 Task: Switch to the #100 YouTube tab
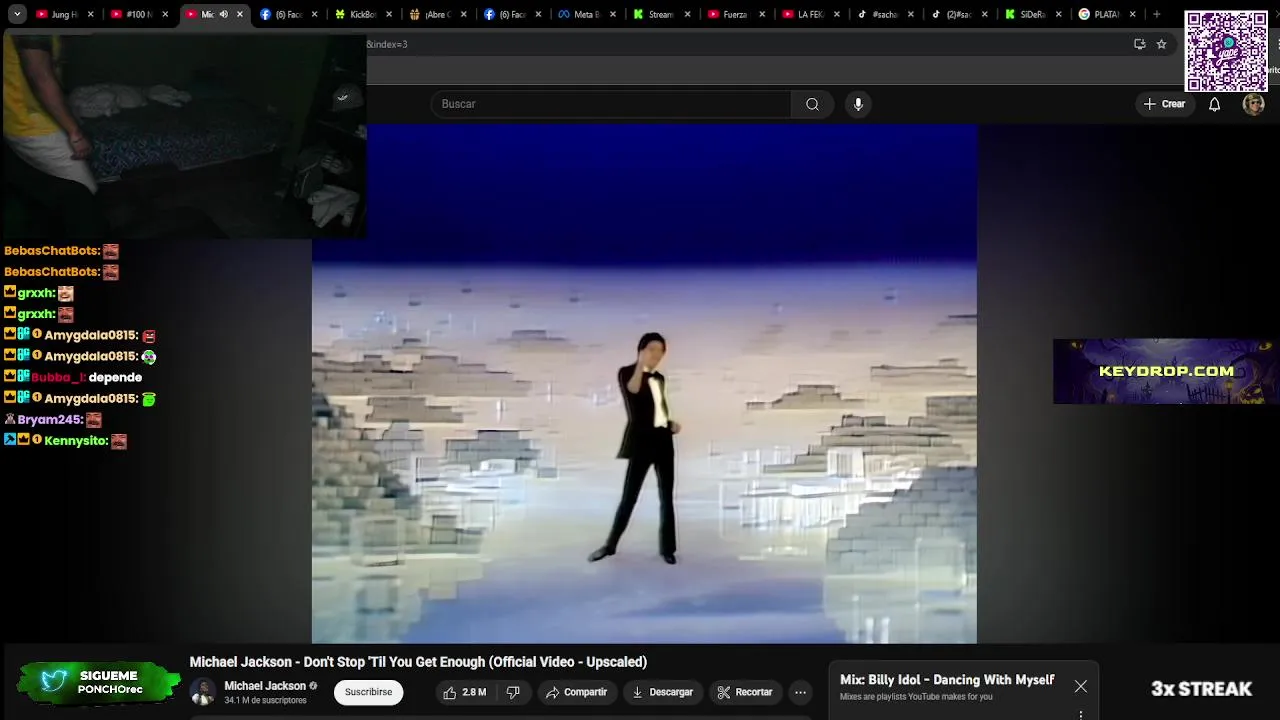(139, 15)
